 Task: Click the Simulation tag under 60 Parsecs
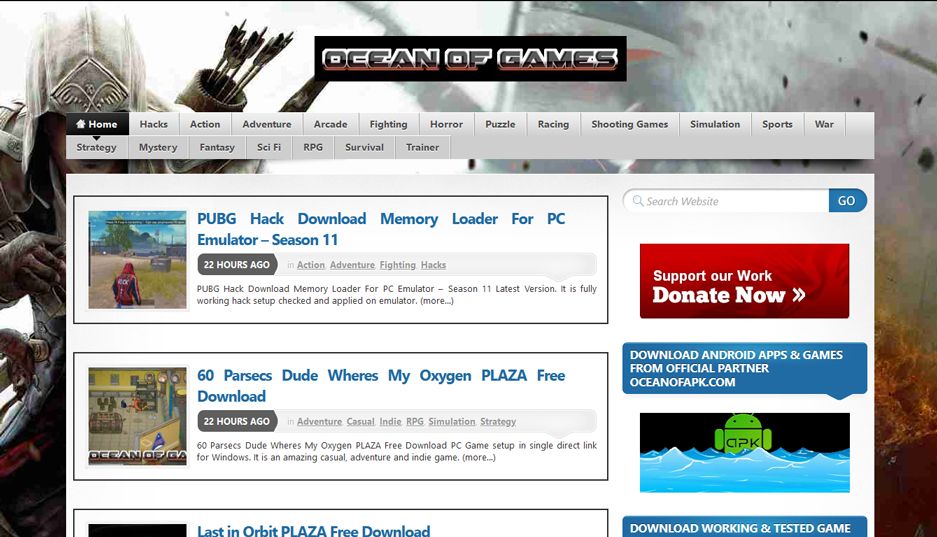[x=452, y=421]
